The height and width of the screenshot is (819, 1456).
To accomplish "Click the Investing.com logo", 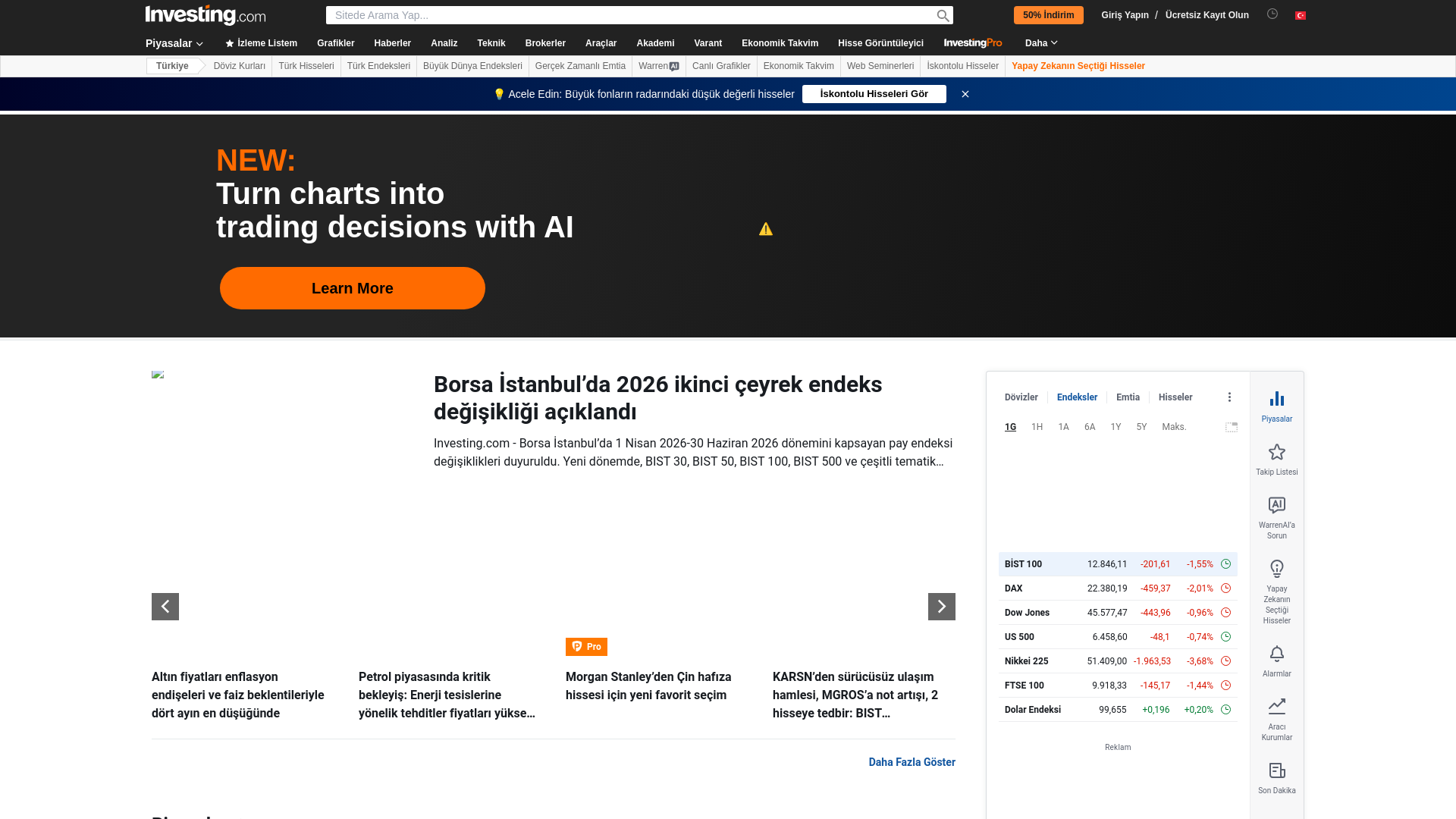I will click(206, 15).
